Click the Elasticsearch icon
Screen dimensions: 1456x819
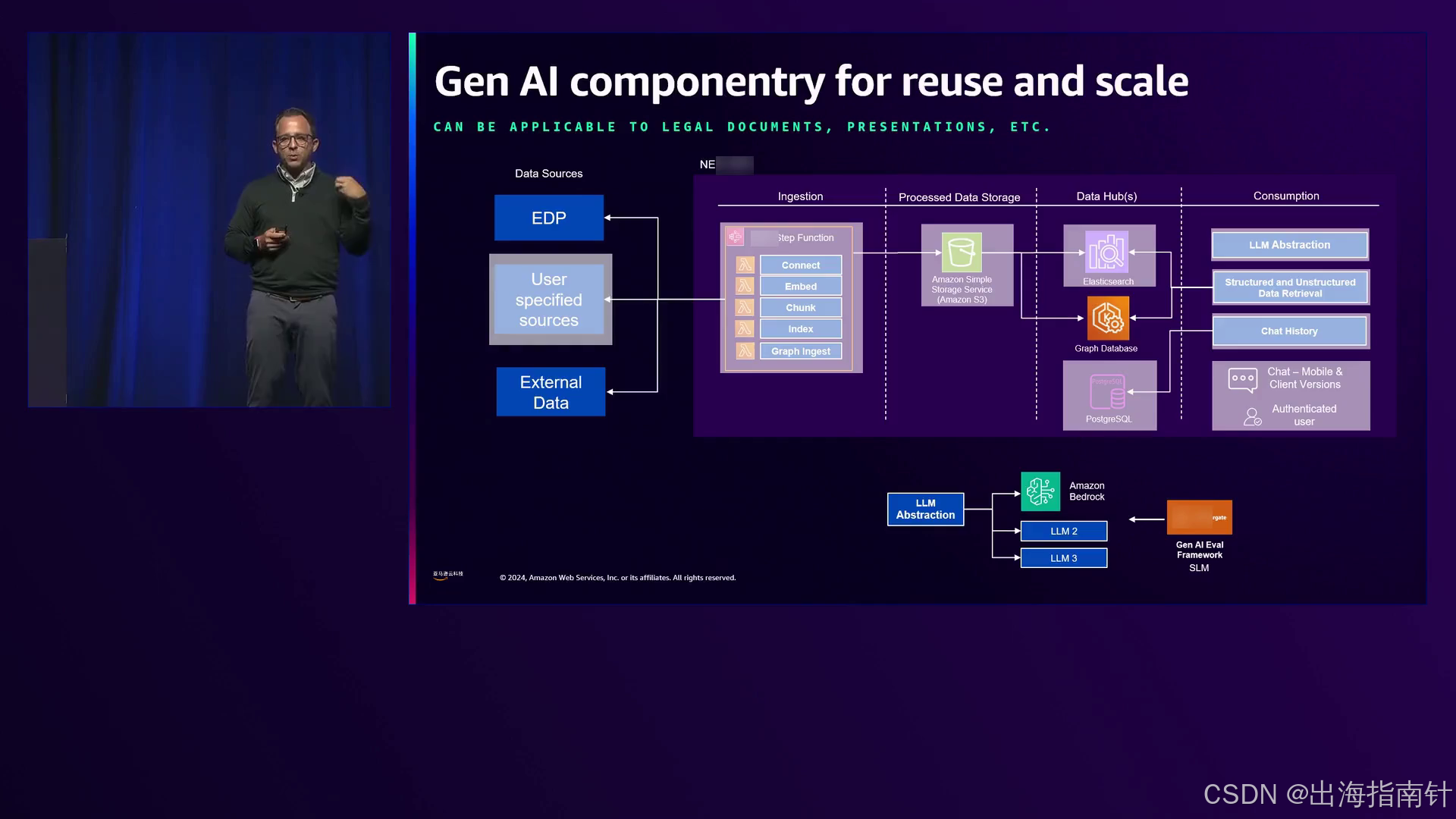(1107, 252)
